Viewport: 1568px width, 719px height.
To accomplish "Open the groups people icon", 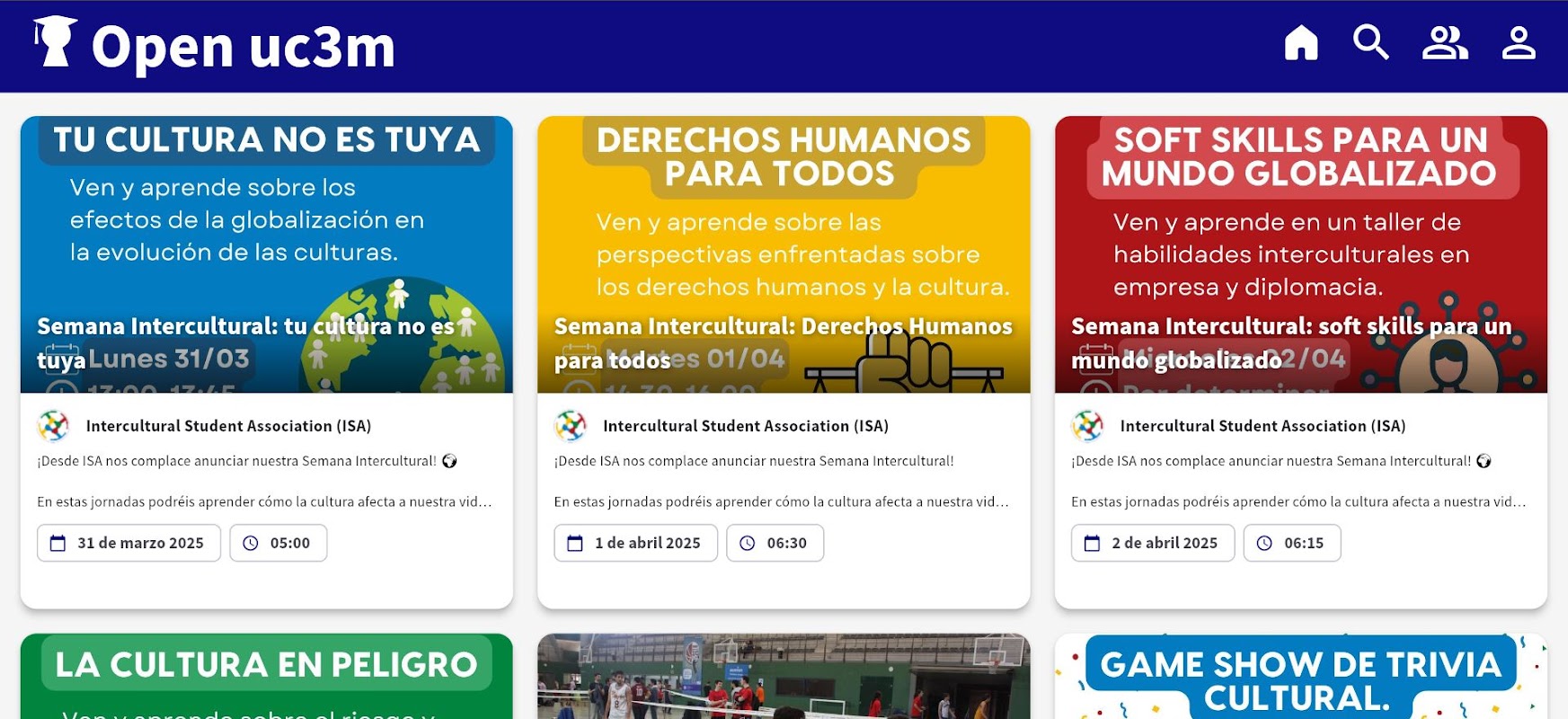I will coord(1445,42).
